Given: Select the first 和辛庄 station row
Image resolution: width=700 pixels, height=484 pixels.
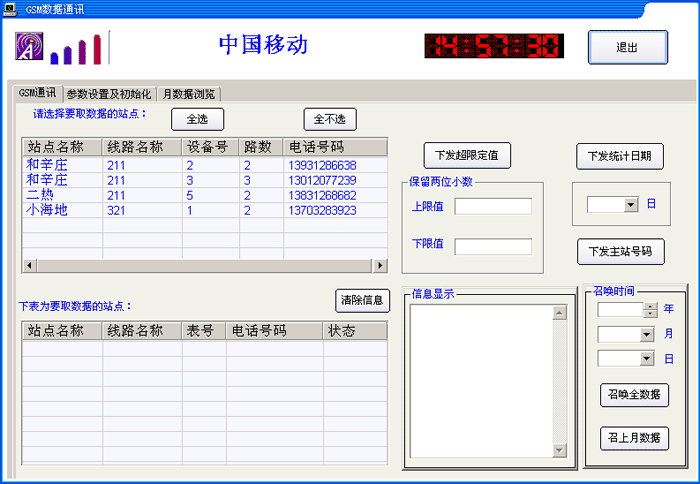Looking at the screenshot, I should tap(205, 165).
